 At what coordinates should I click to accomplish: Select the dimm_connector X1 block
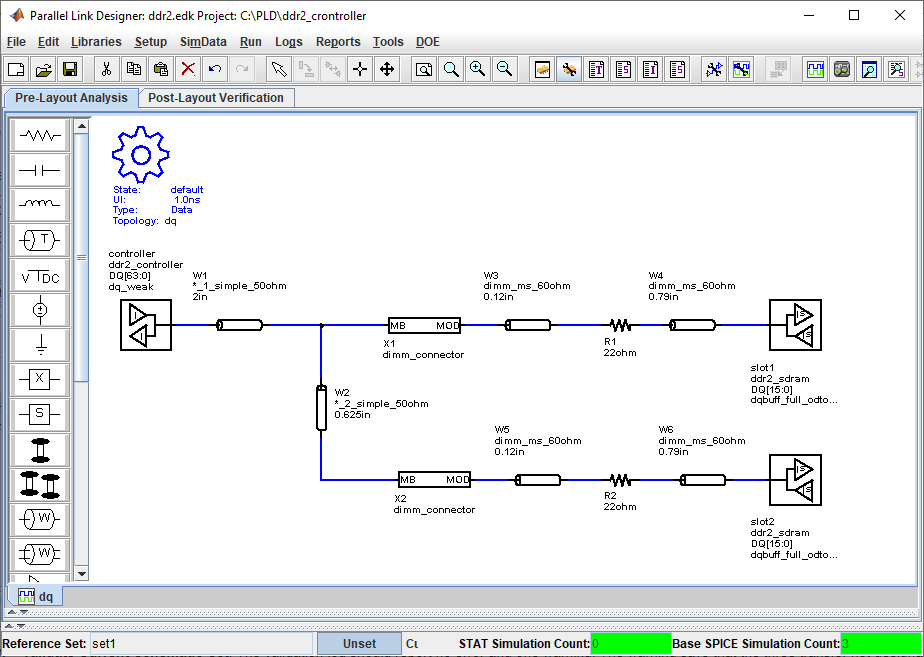click(x=424, y=325)
